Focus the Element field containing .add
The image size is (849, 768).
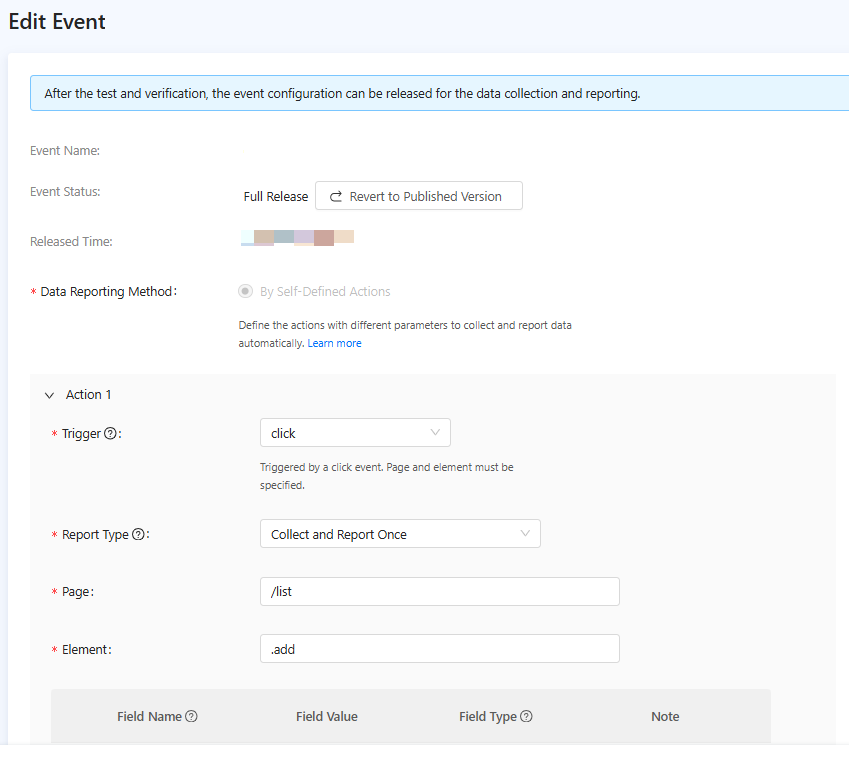439,649
